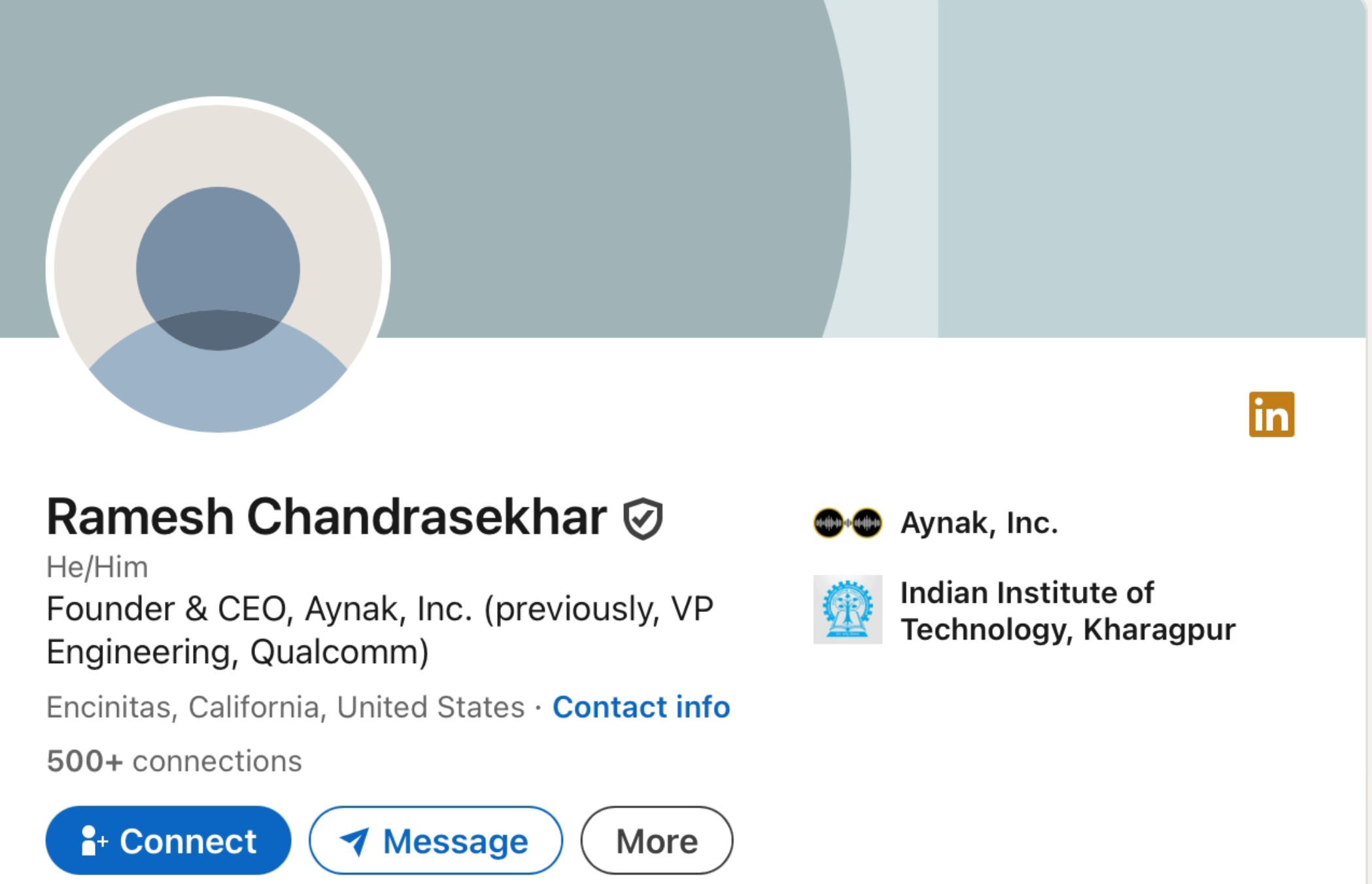1372x884 pixels.
Task: Click the name Ramesh Chandrasekhar
Action: click(326, 517)
